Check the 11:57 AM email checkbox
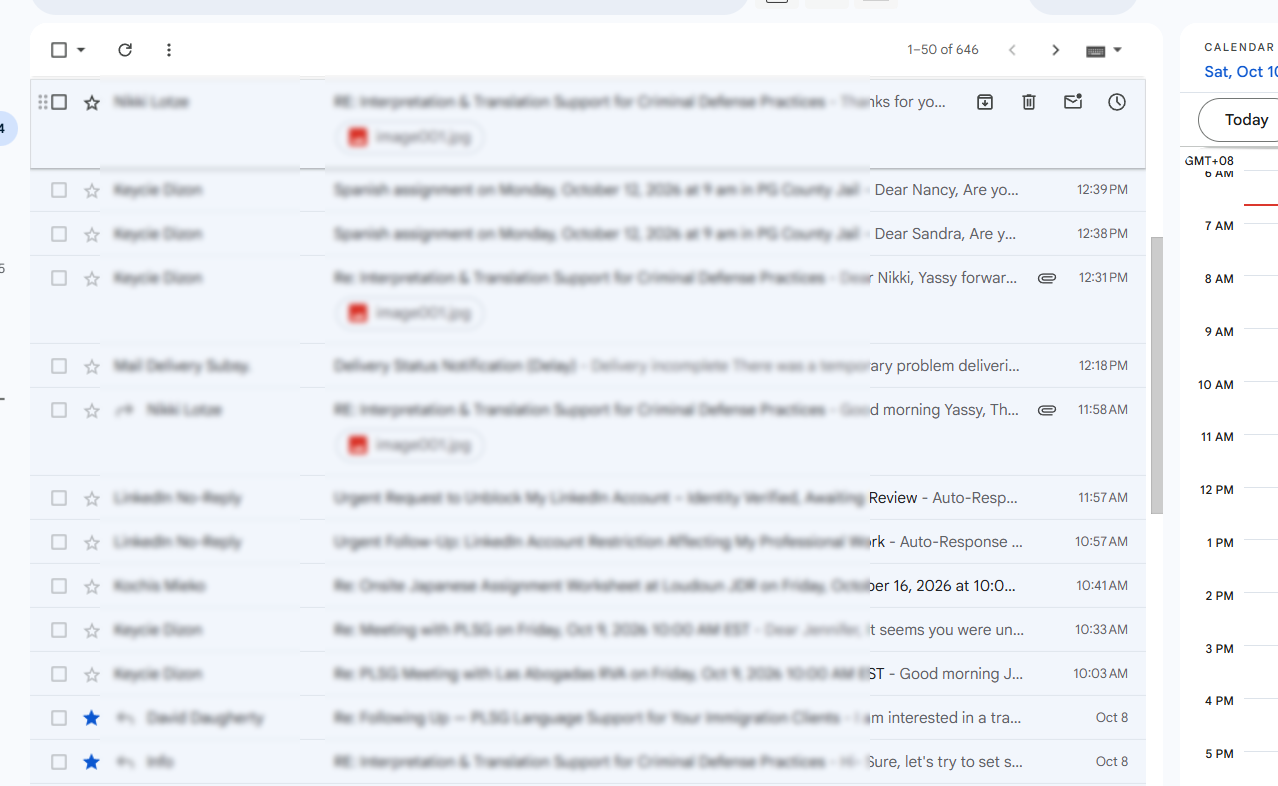Image resolution: width=1278 pixels, height=786 pixels. [x=59, y=498]
